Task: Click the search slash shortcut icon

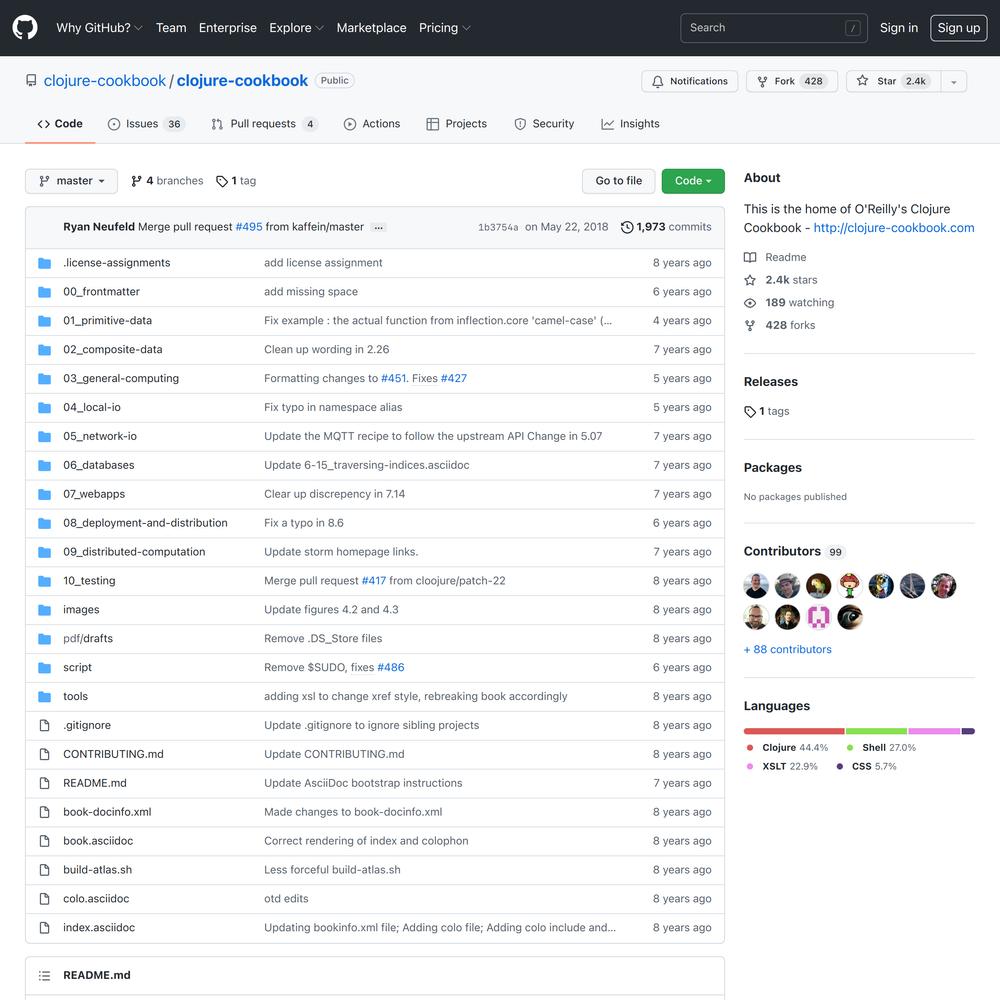Action: point(853,28)
